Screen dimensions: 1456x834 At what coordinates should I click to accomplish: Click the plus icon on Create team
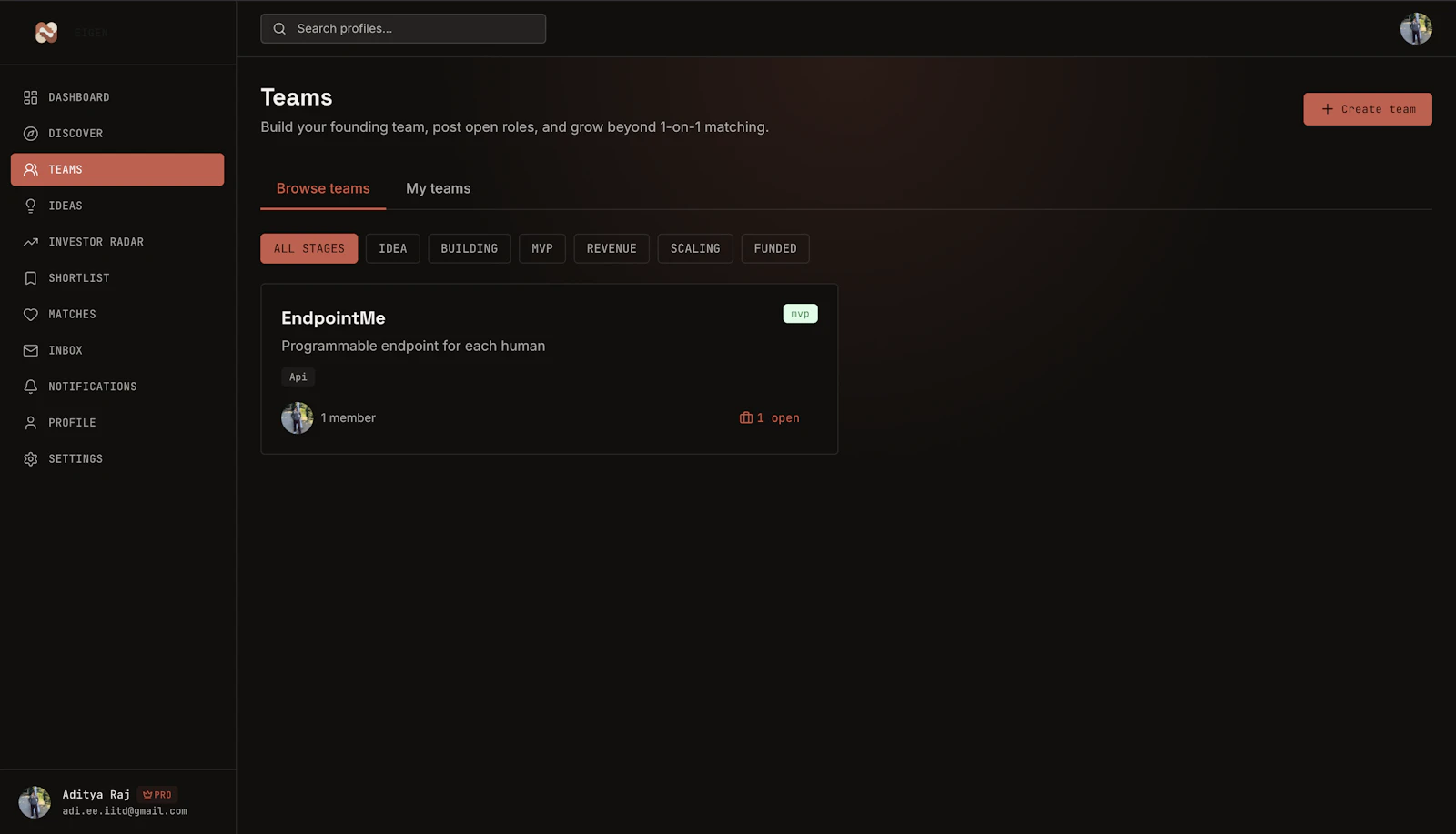[x=1327, y=109]
